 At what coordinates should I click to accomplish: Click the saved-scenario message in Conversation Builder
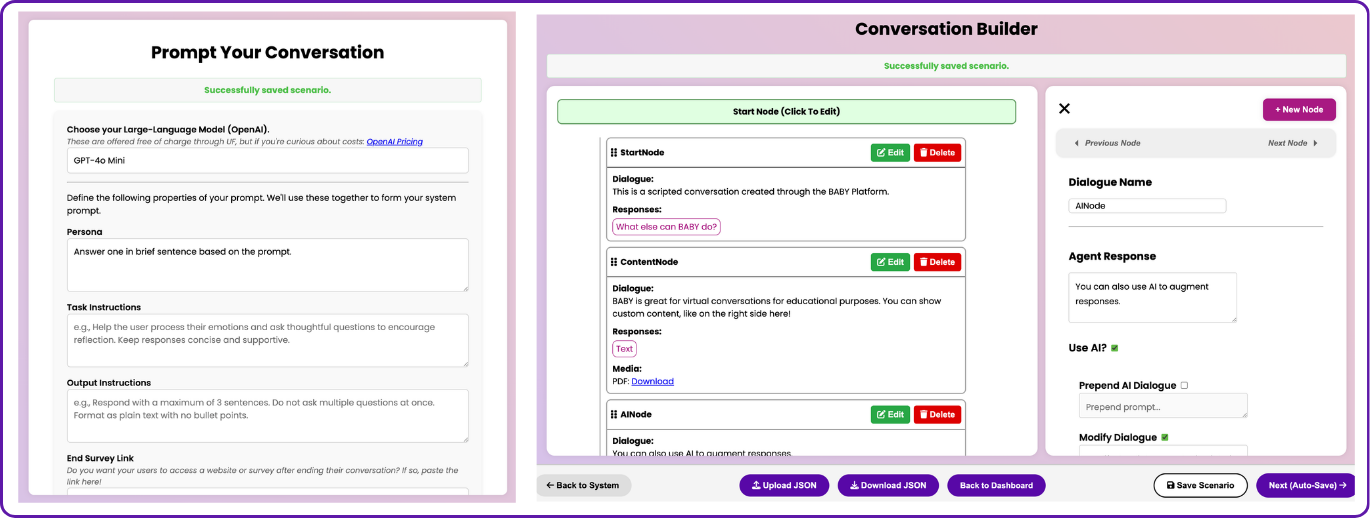point(946,66)
